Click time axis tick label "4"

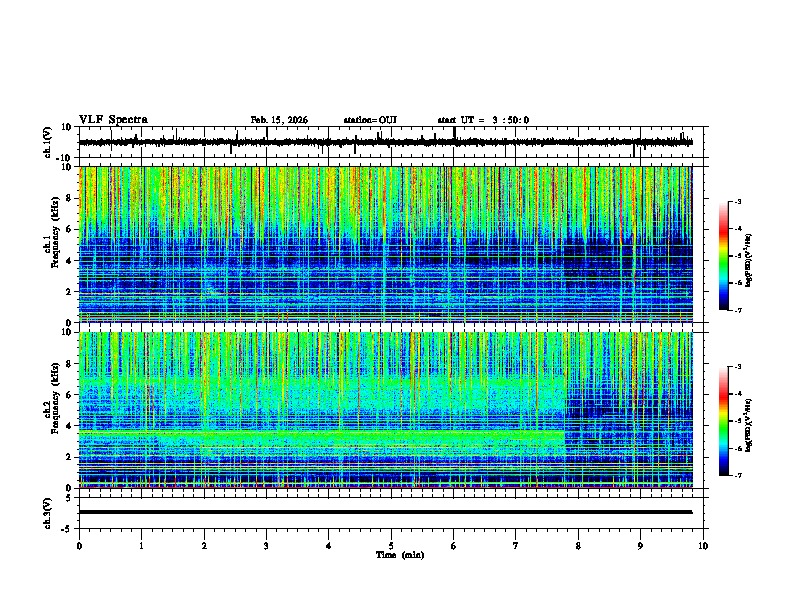[x=328, y=545]
